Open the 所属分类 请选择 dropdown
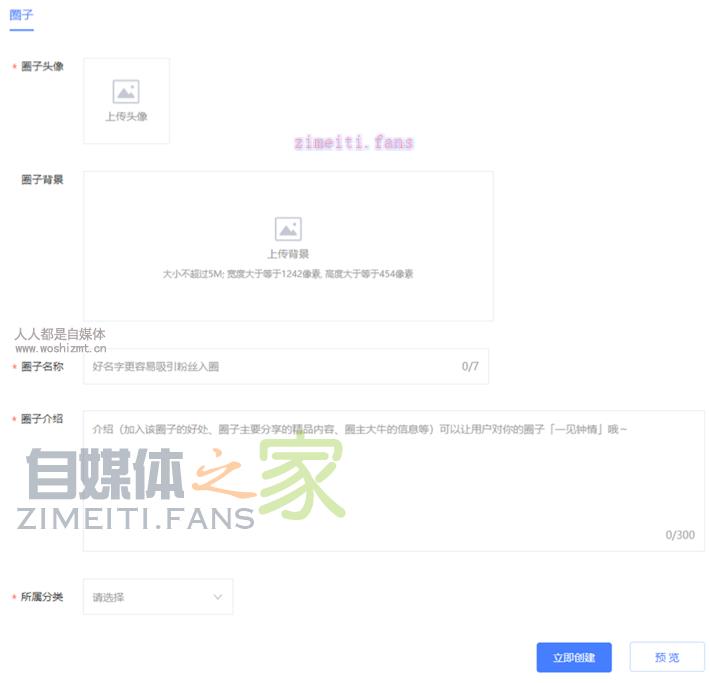Screen dimensions: 710x683 (158, 596)
